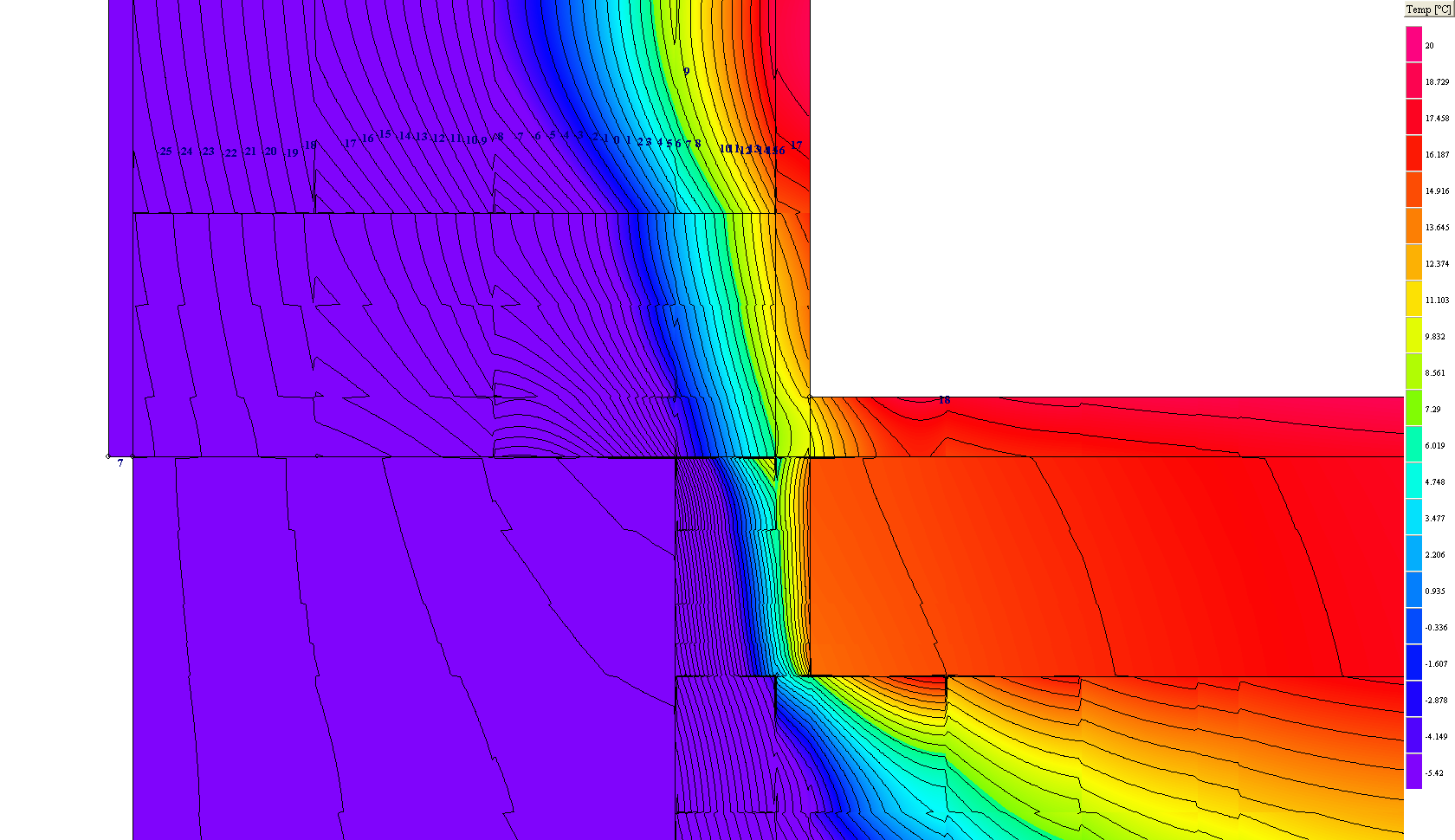Choose the indigo -4.149 legend swatch
1455x840 pixels.
(x=1413, y=734)
